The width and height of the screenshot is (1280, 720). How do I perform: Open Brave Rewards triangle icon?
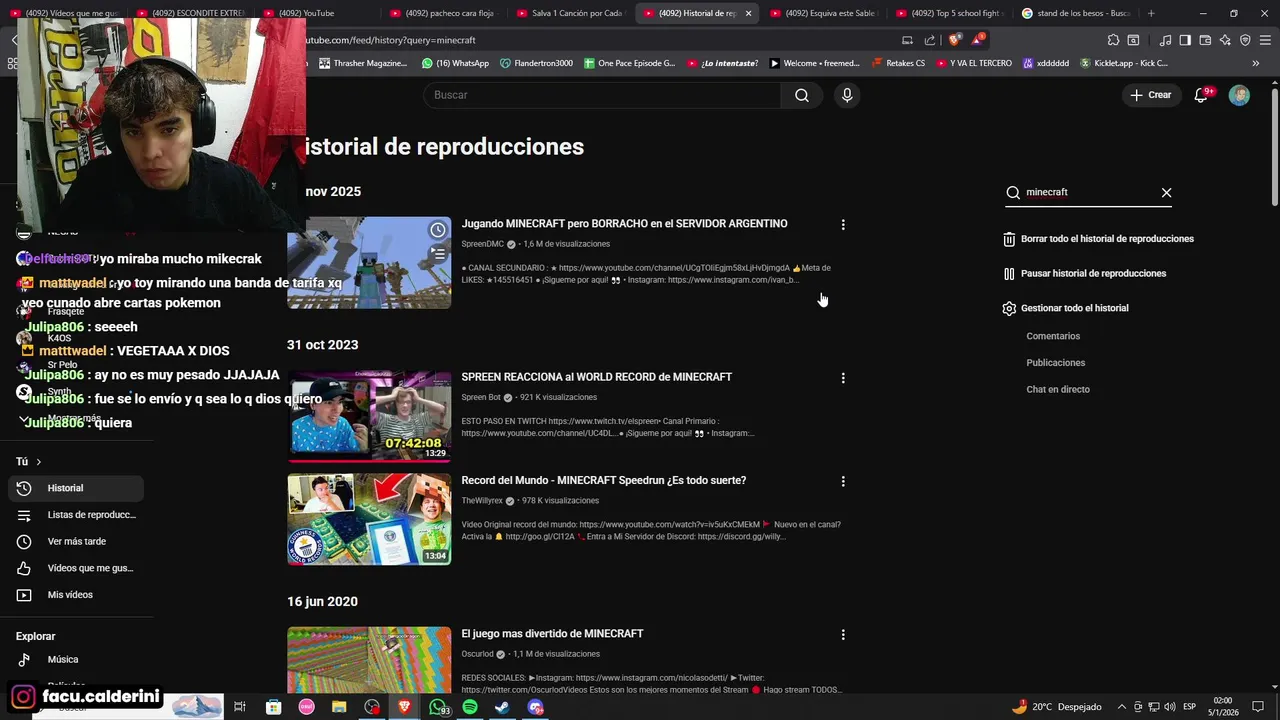tap(978, 40)
